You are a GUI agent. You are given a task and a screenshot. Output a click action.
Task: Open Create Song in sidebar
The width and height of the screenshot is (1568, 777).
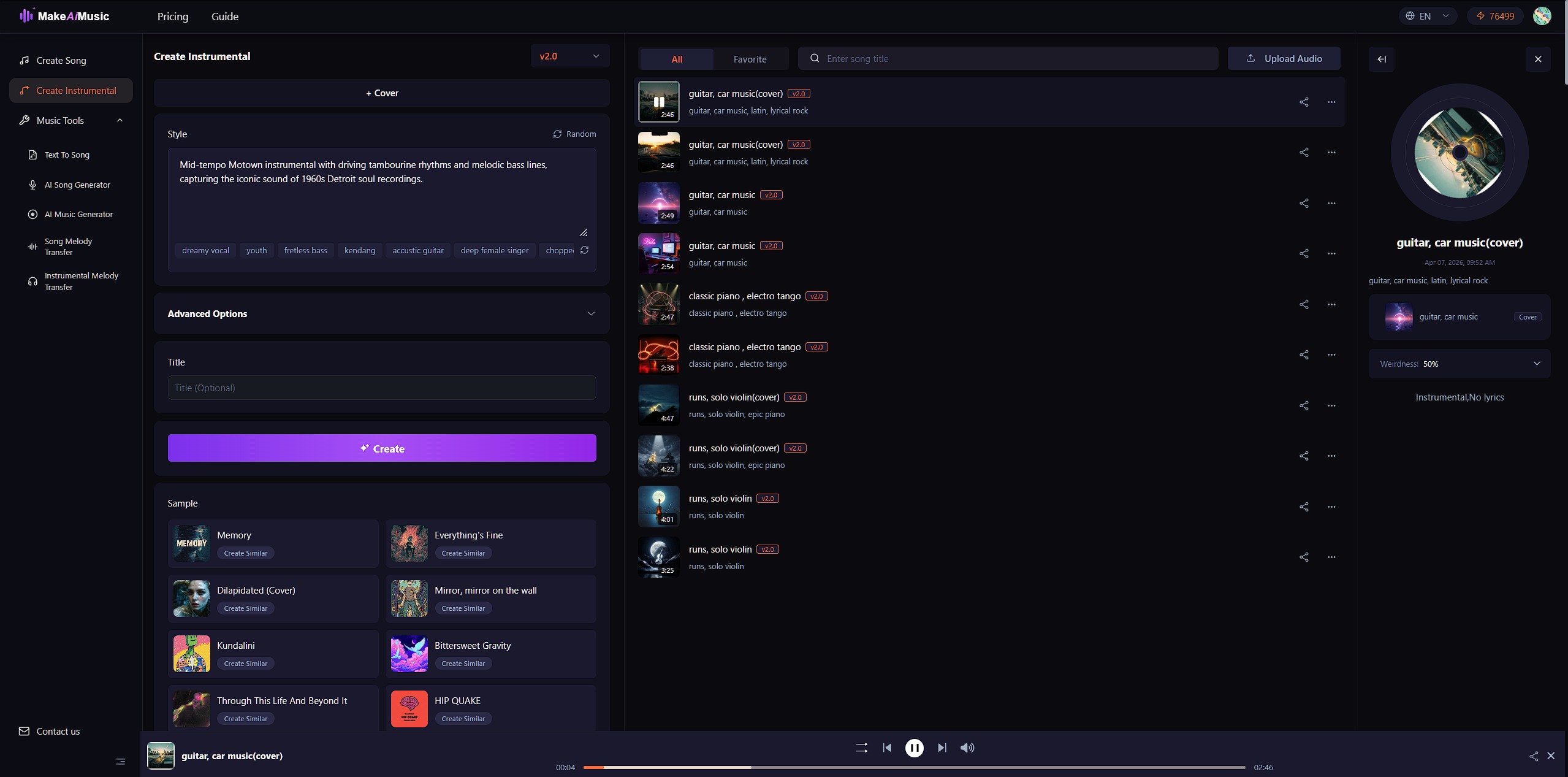[61, 60]
